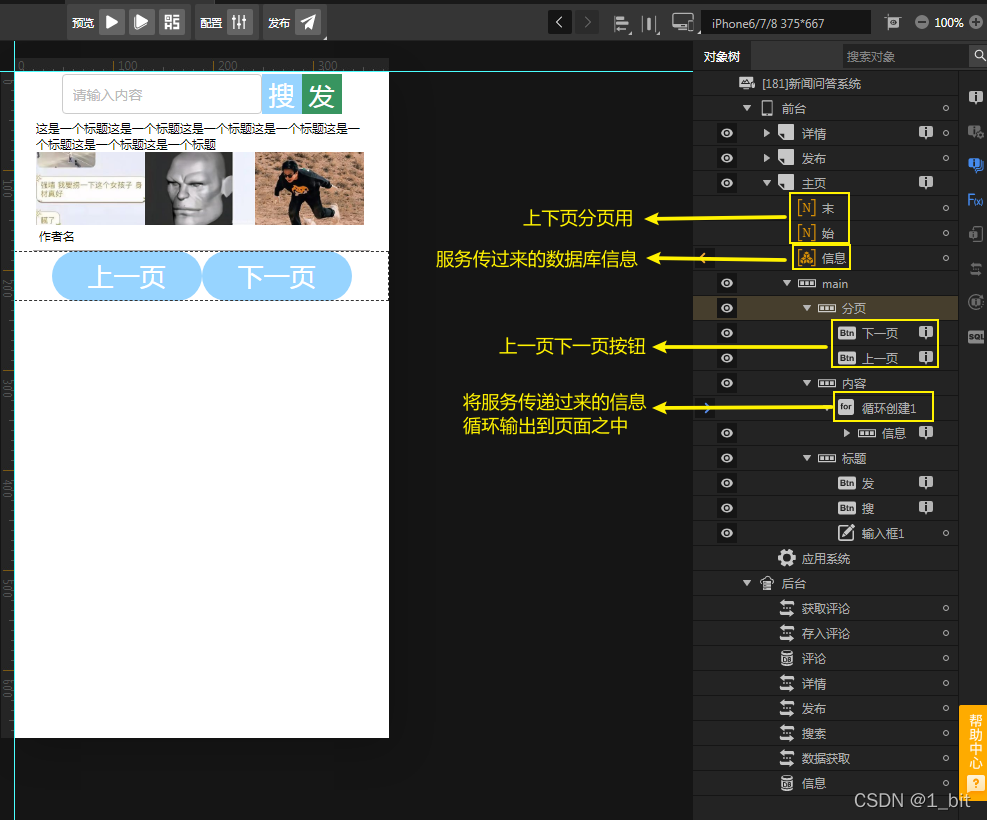Click the info icon on 下一页 row
The image size is (987, 820).
point(925,332)
